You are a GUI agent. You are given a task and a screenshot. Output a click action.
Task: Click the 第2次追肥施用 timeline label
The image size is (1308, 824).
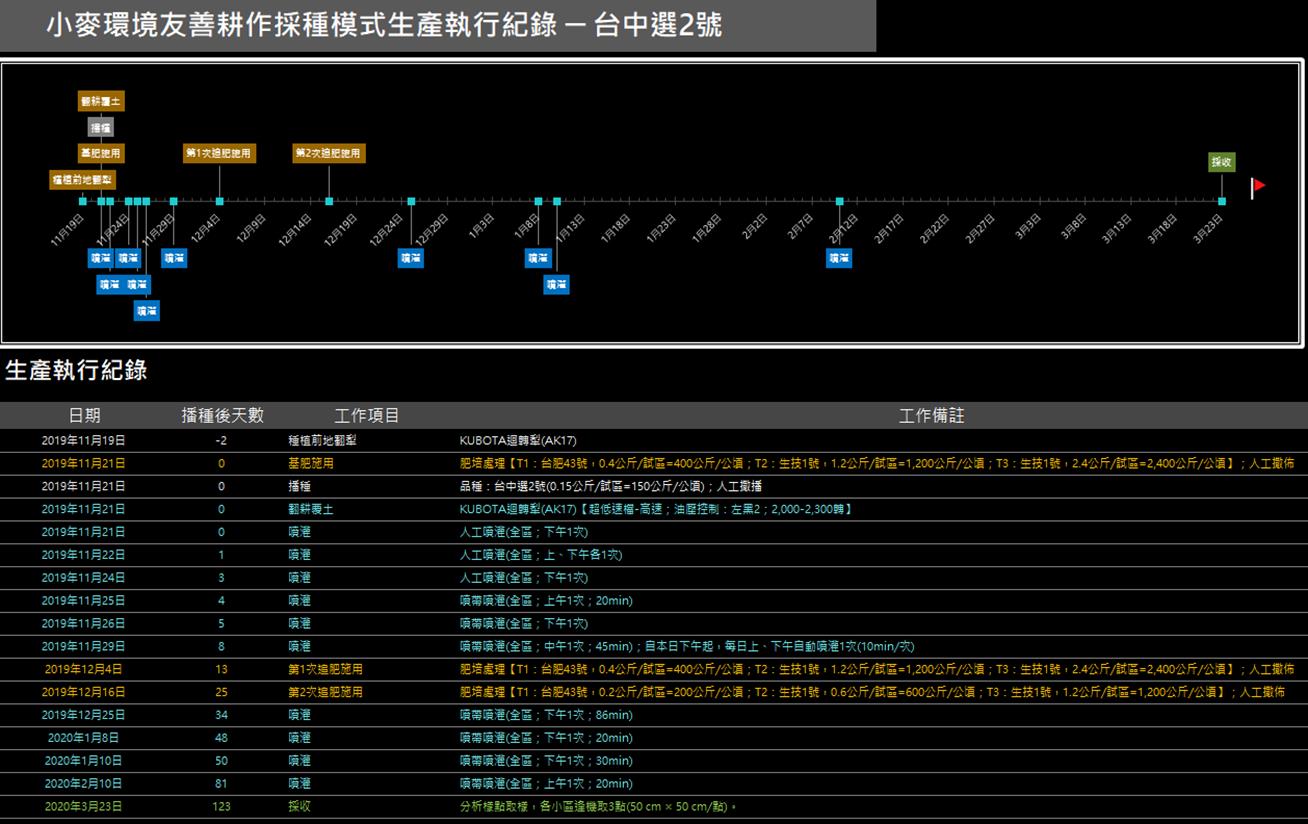[x=328, y=153]
